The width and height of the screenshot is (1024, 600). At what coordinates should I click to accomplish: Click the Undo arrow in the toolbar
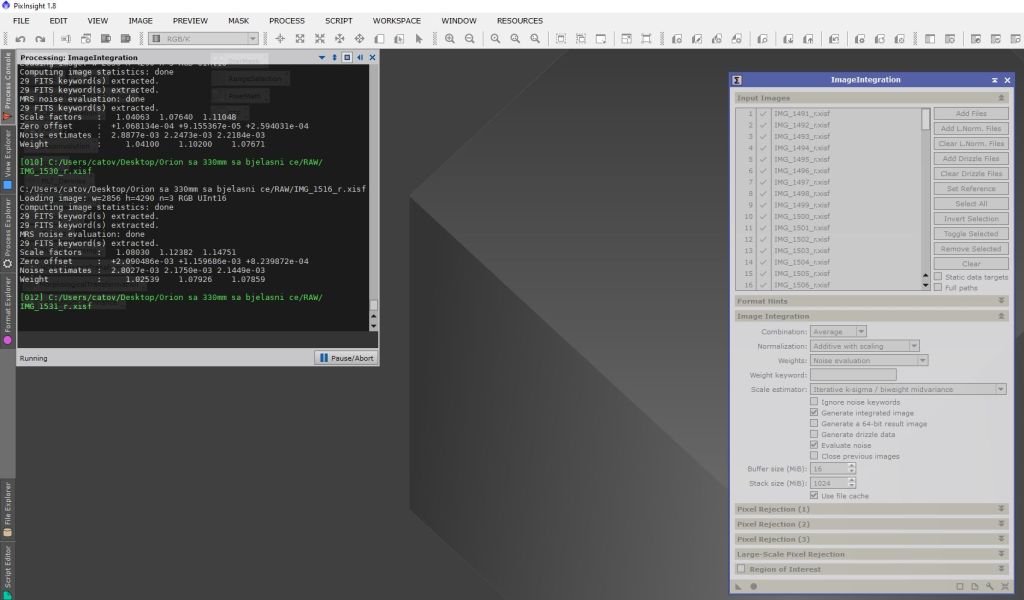(20, 39)
